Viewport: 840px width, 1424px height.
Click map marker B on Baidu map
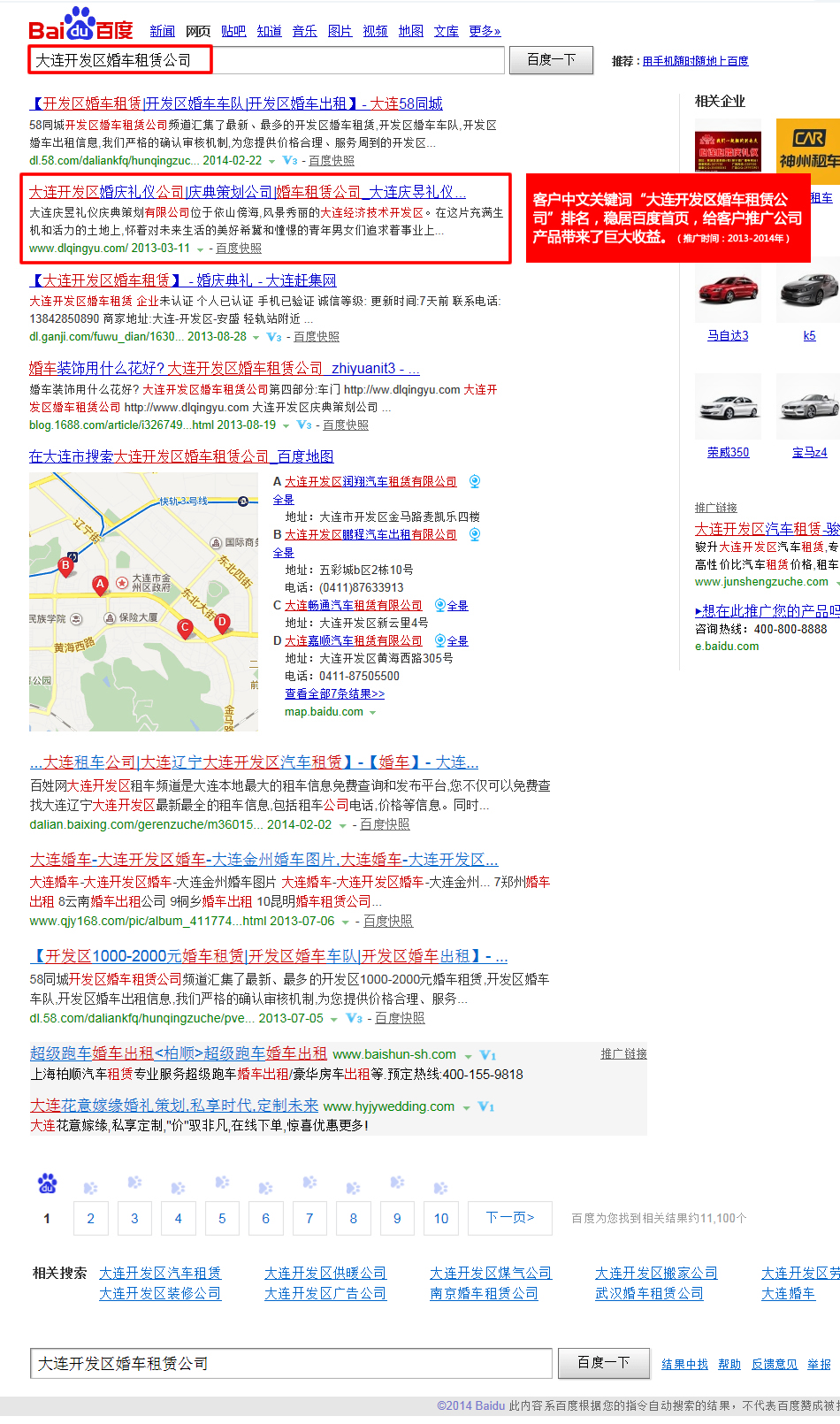pos(65,566)
